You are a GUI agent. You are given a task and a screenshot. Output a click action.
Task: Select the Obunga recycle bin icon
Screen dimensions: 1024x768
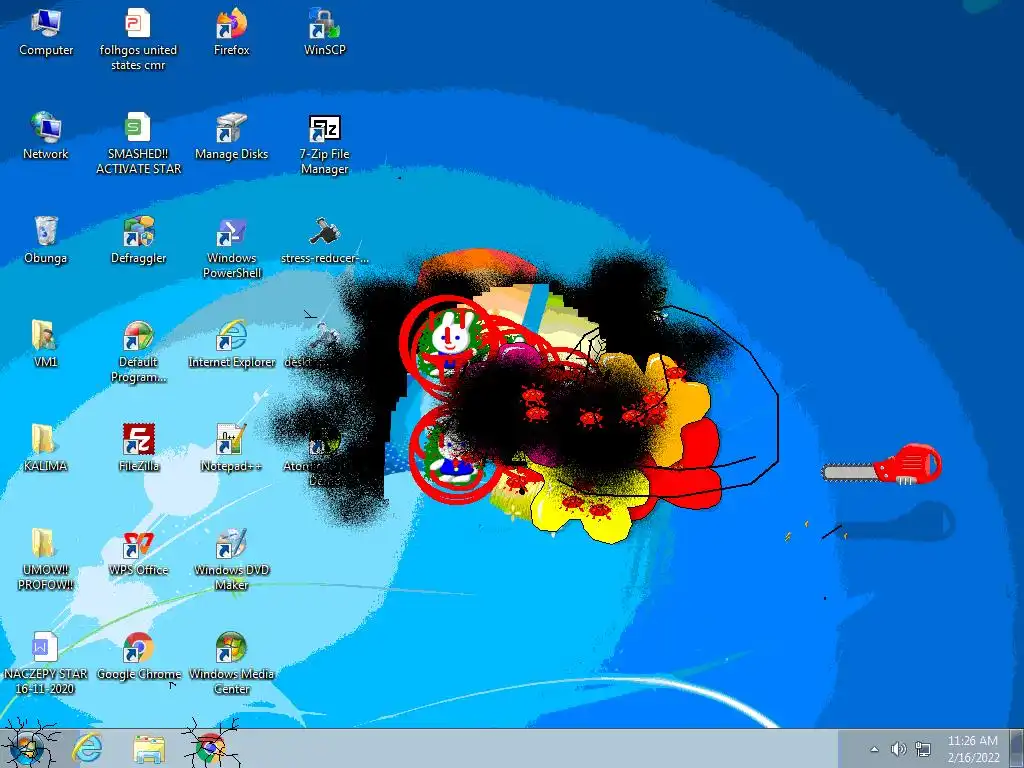click(x=46, y=240)
